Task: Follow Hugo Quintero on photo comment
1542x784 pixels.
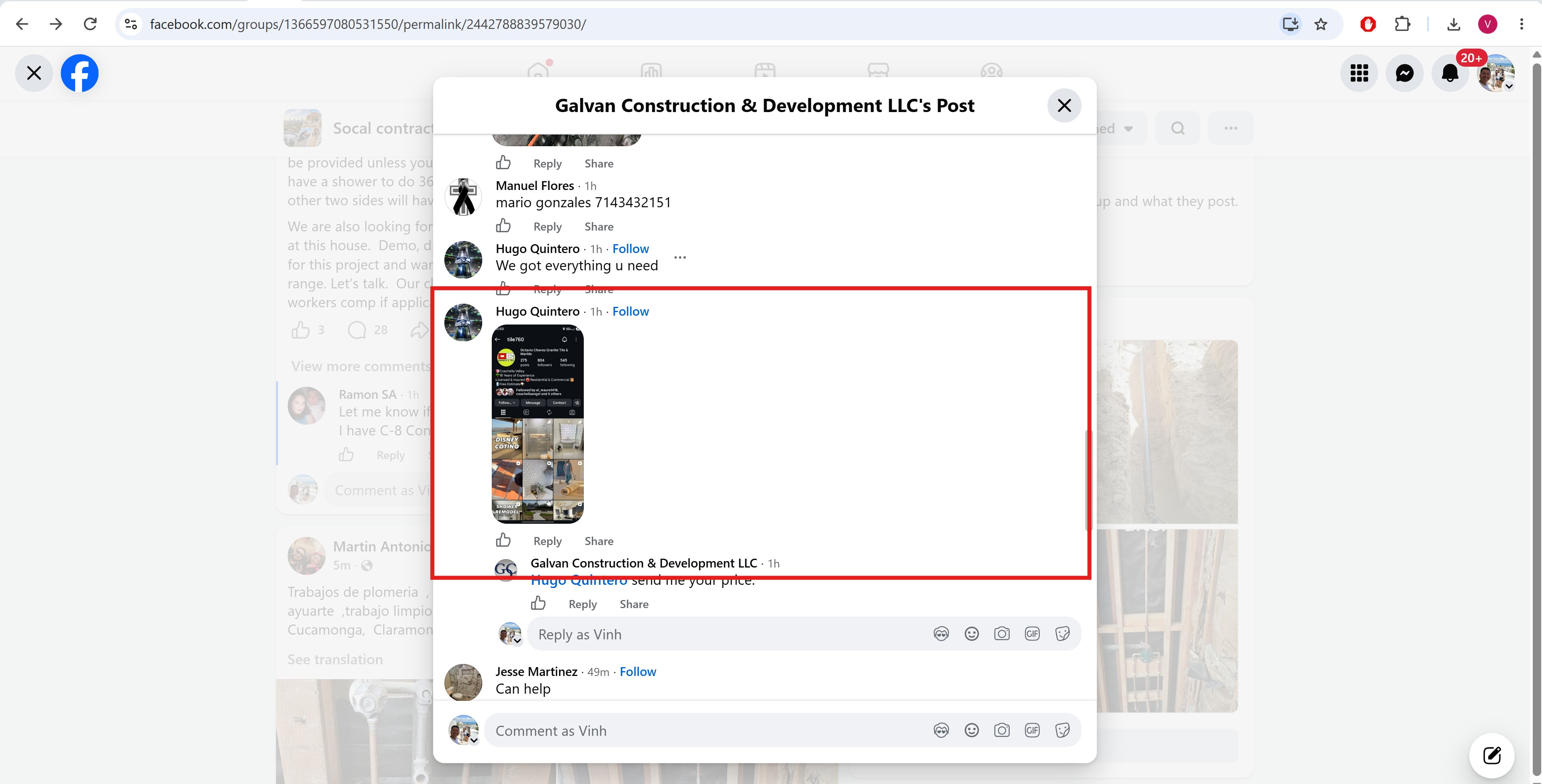Action: tap(630, 311)
